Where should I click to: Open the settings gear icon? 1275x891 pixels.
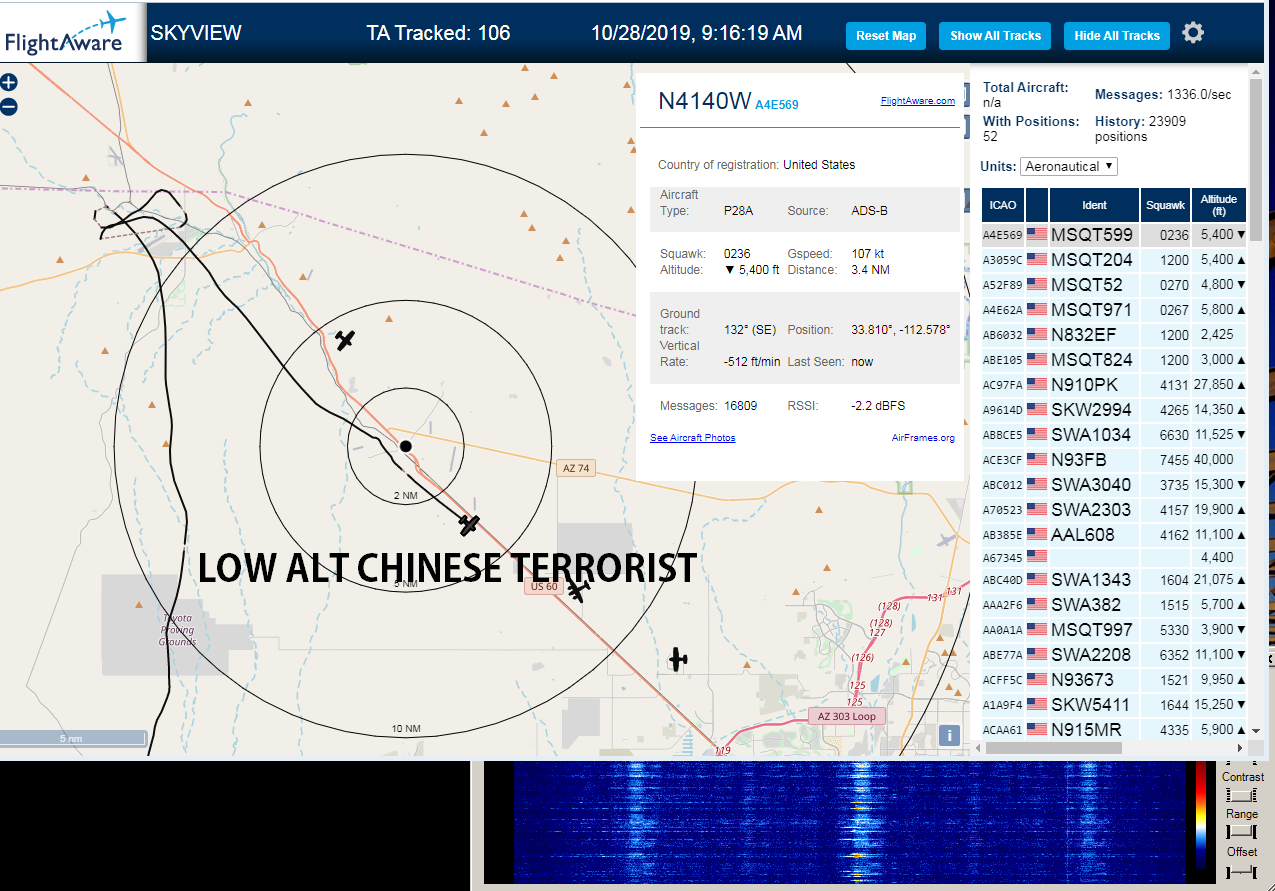click(1193, 33)
